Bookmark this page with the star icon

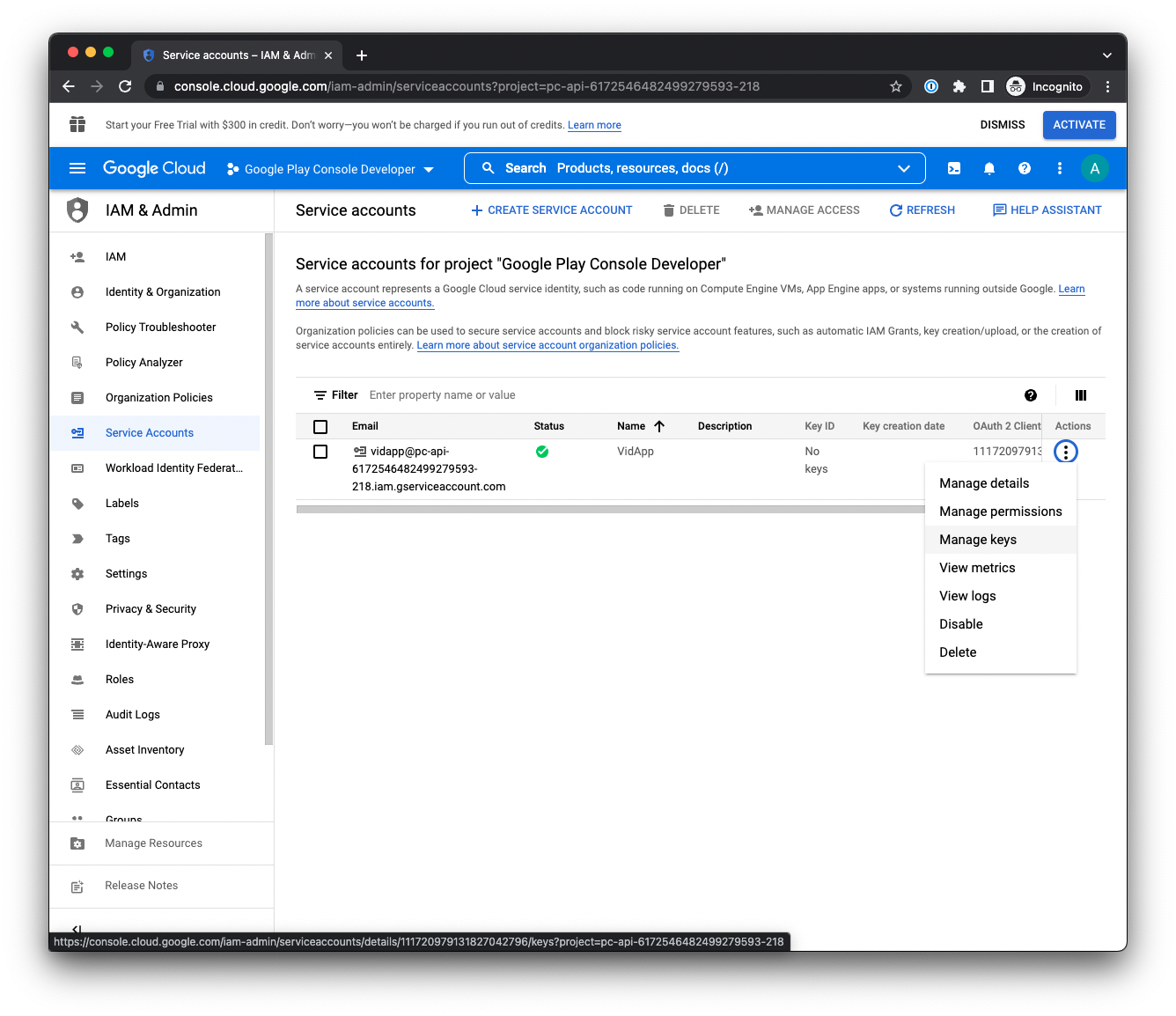click(x=896, y=86)
